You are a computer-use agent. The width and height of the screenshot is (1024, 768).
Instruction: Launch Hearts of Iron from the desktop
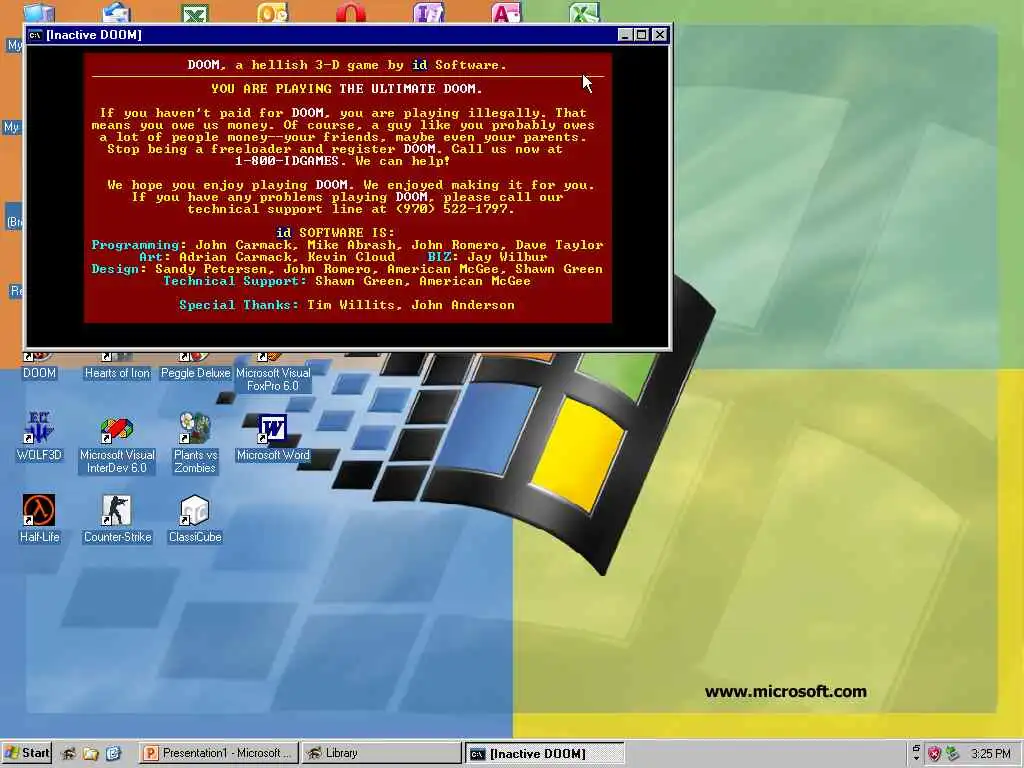pyautogui.click(x=117, y=367)
